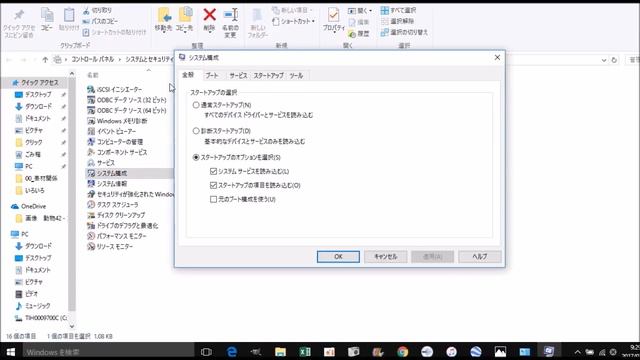Sort by the 名前 column header

(x=93, y=75)
